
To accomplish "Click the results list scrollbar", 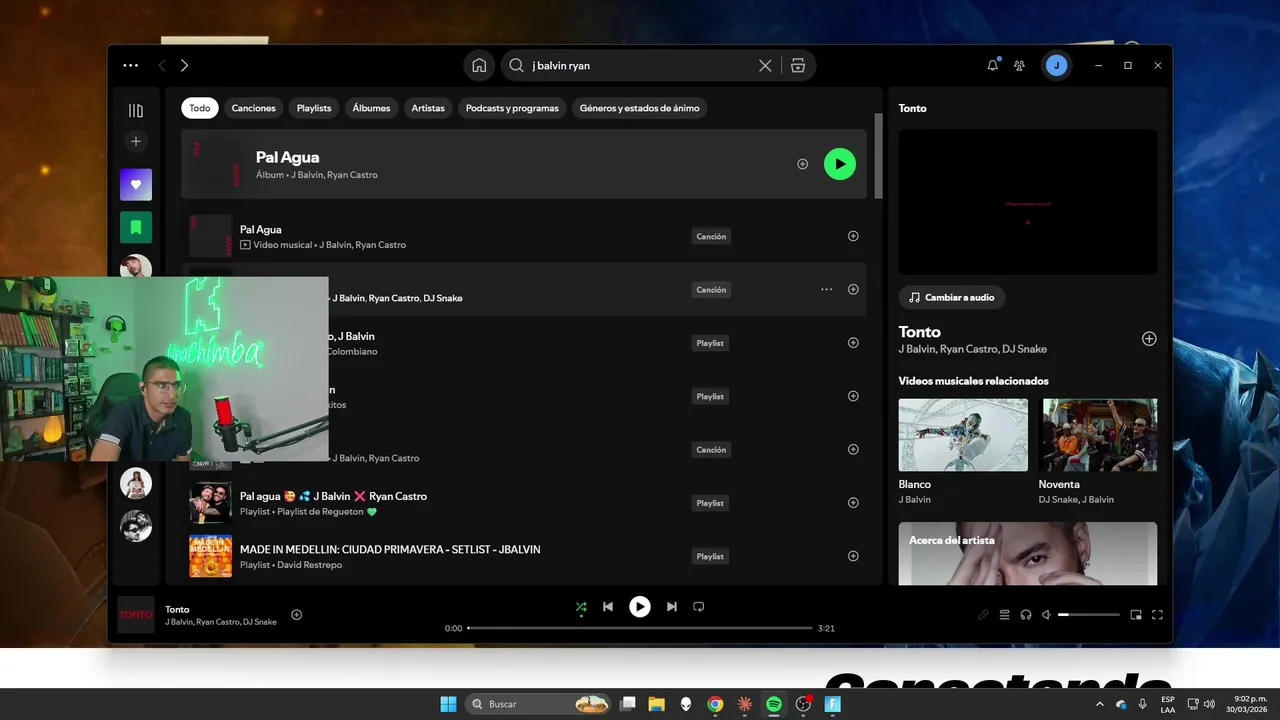I will click(878, 155).
